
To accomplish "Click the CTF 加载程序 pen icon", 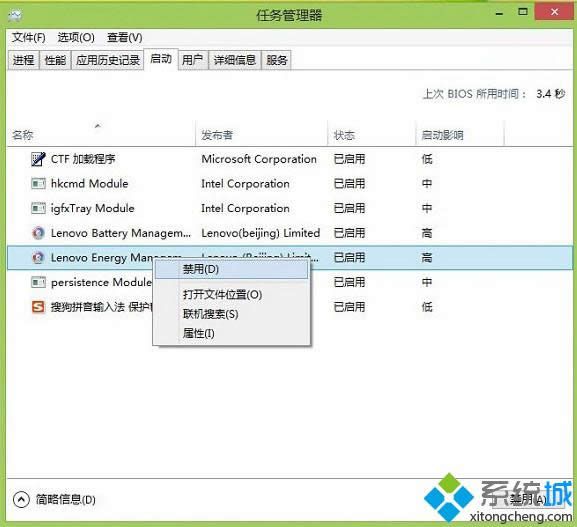I will tap(38, 159).
